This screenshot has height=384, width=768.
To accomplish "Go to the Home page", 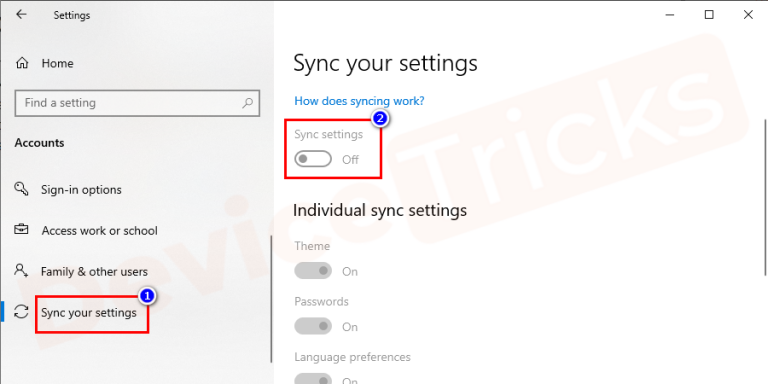I will pos(57,63).
